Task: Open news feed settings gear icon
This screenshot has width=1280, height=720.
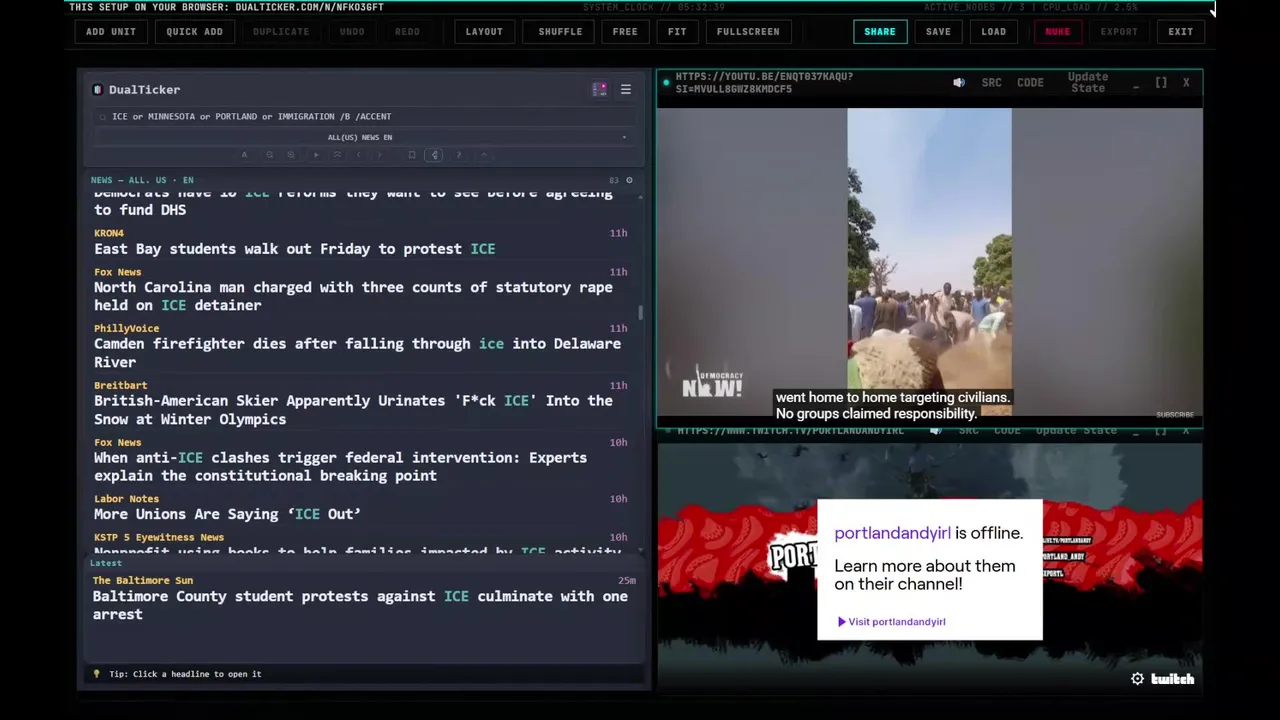Action: point(629,180)
